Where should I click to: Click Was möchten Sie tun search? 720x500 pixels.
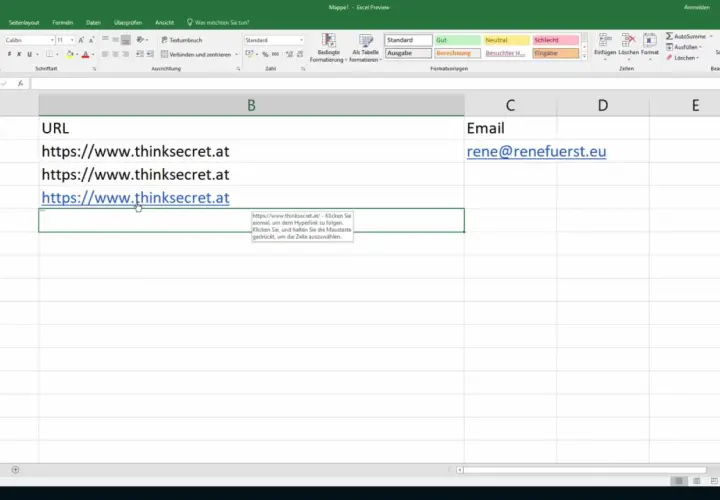point(218,22)
